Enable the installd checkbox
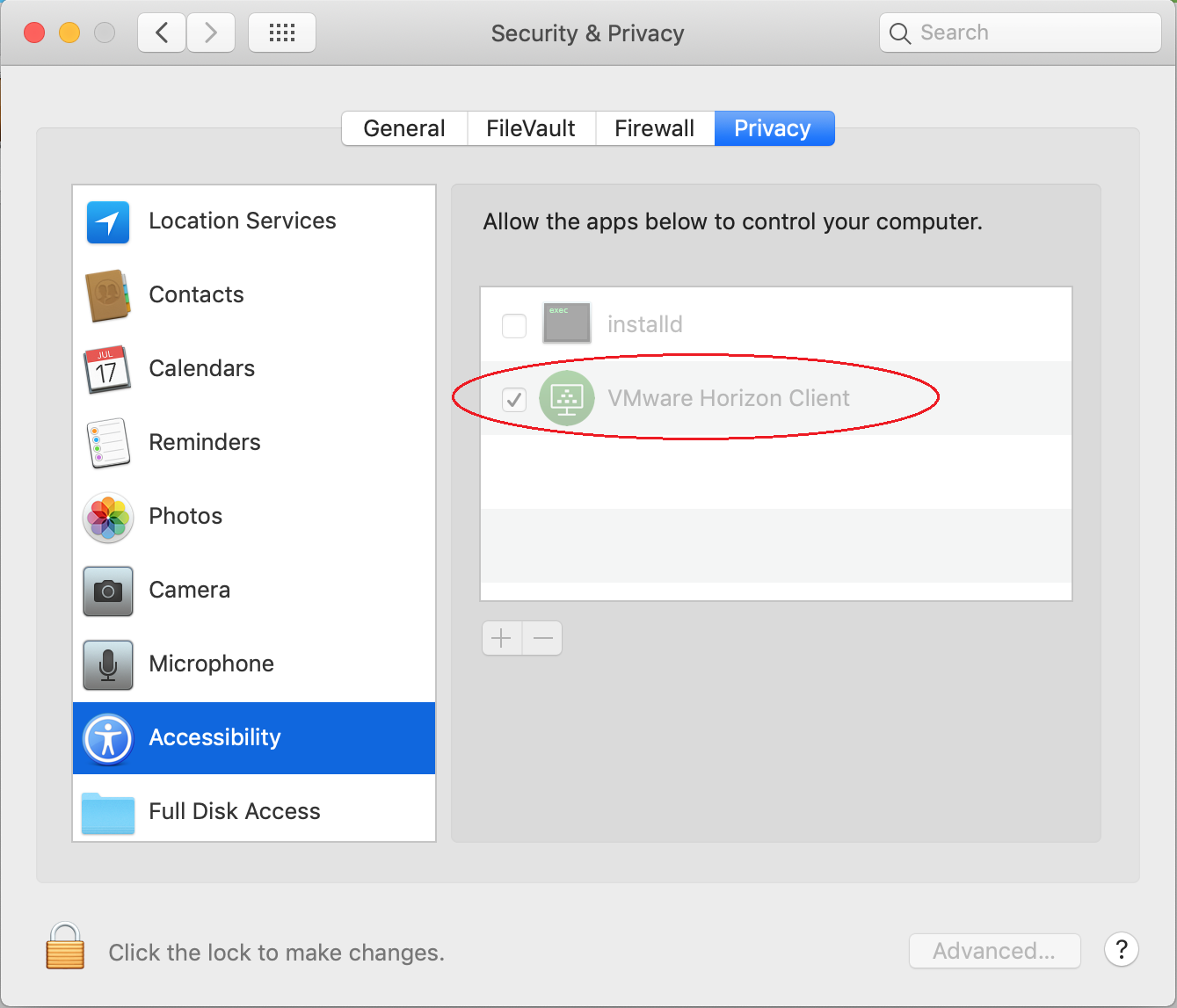The height and width of the screenshot is (1008, 1177). (x=514, y=324)
